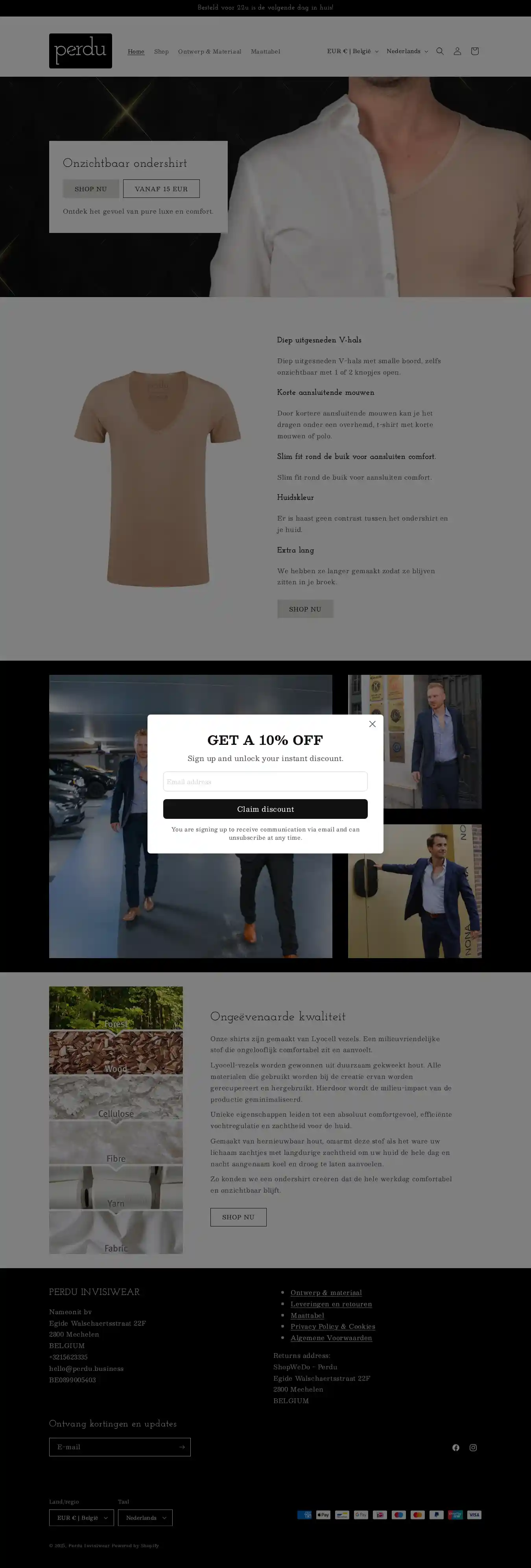Click the Perdu logo
Viewport: 531px width, 1568px height.
point(80,50)
